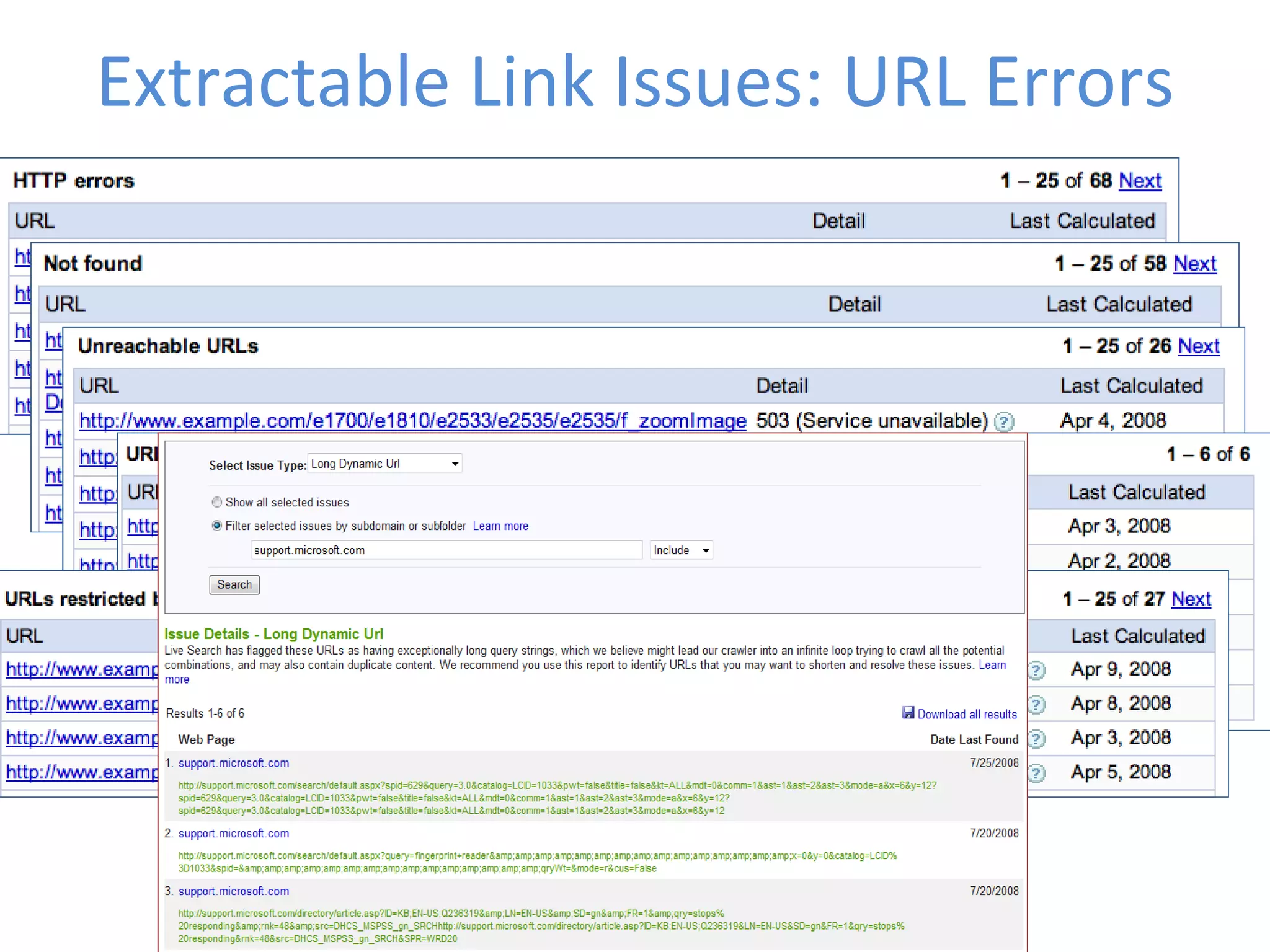Click the Download all results disk icon
This screenshot has height=952, width=1270.
click(908, 713)
